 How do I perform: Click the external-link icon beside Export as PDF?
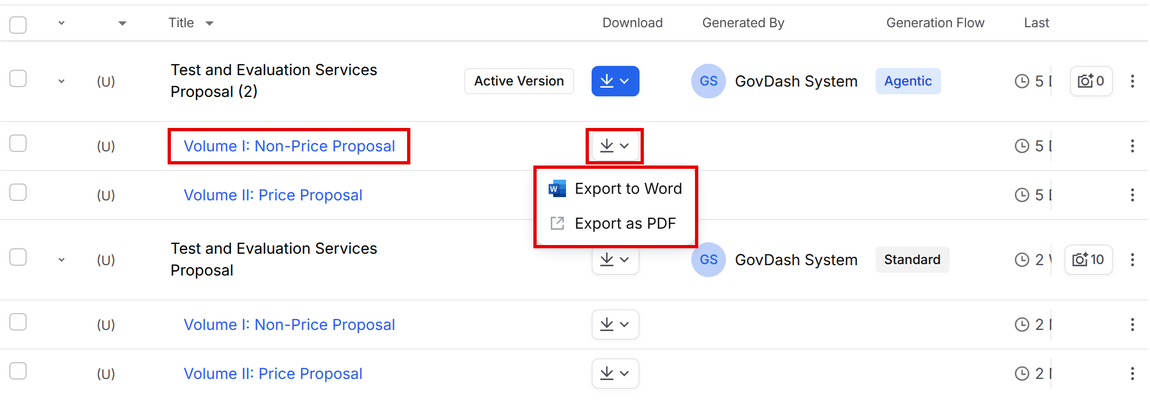tap(557, 224)
